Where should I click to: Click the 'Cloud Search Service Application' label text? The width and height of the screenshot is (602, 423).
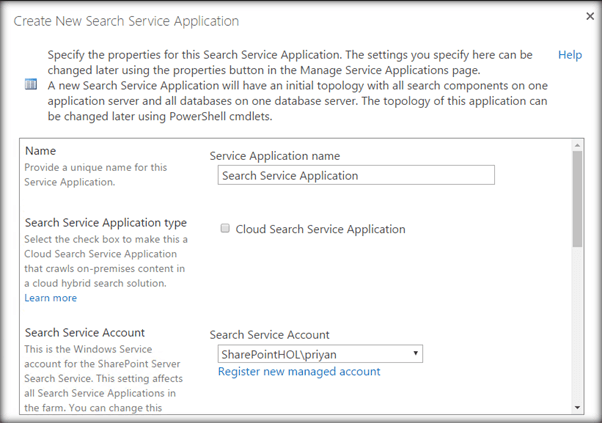[320, 229]
